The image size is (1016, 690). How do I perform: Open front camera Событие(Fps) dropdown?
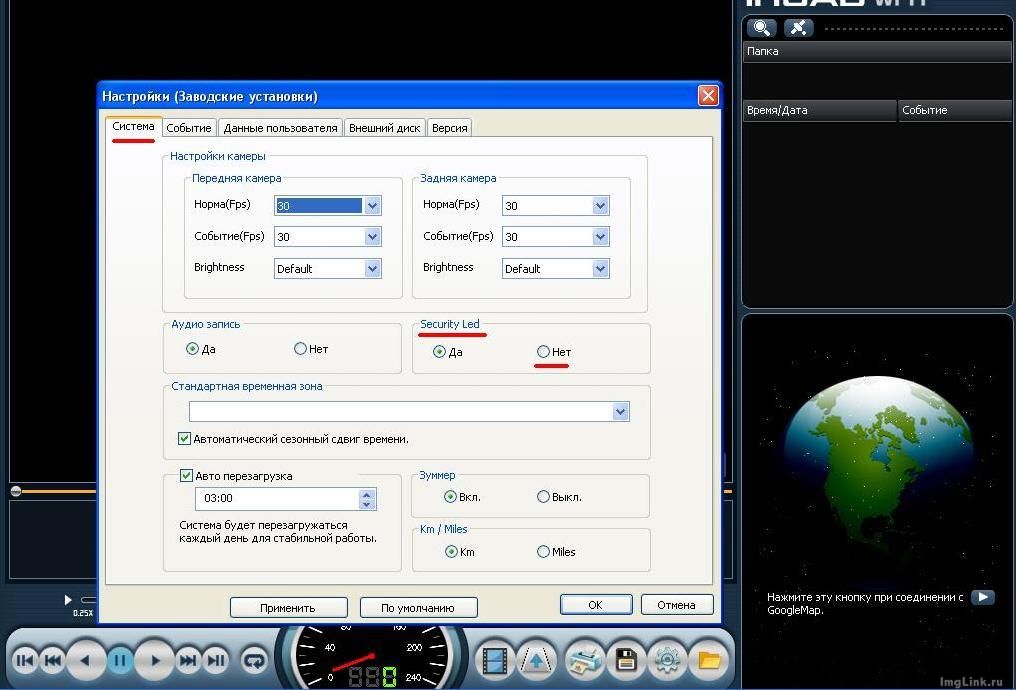pyautogui.click(x=372, y=236)
